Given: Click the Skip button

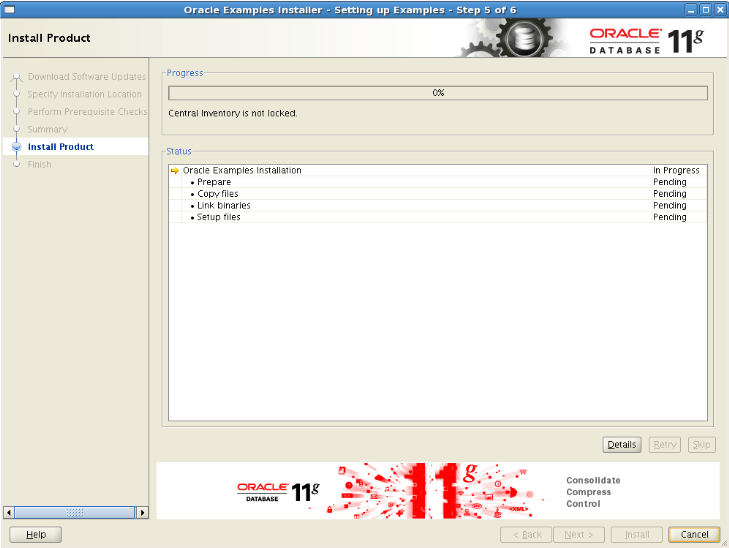Looking at the screenshot, I should 702,445.
